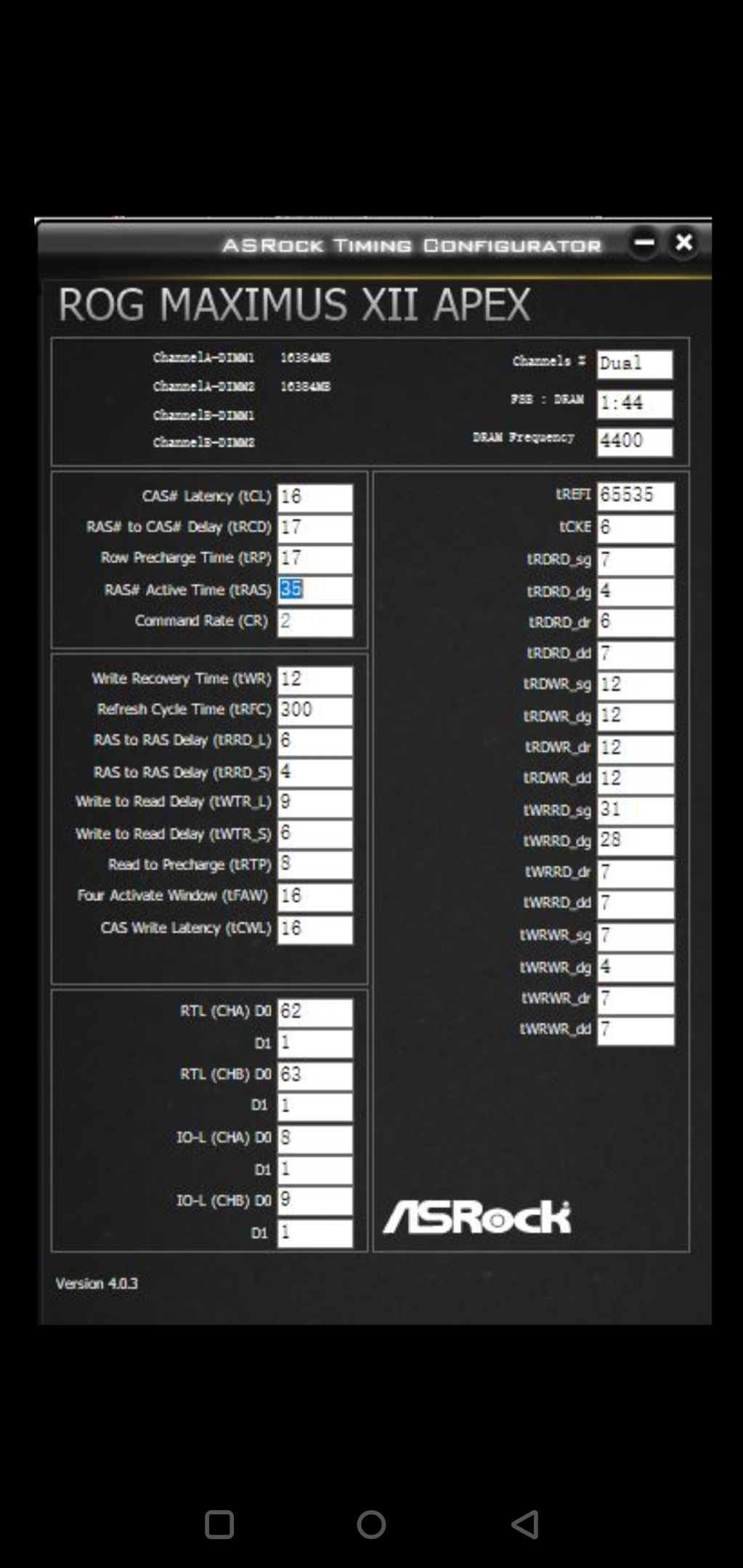Image resolution: width=743 pixels, height=1568 pixels.
Task: Click the tRDWR_dg value field
Action: pos(636,716)
